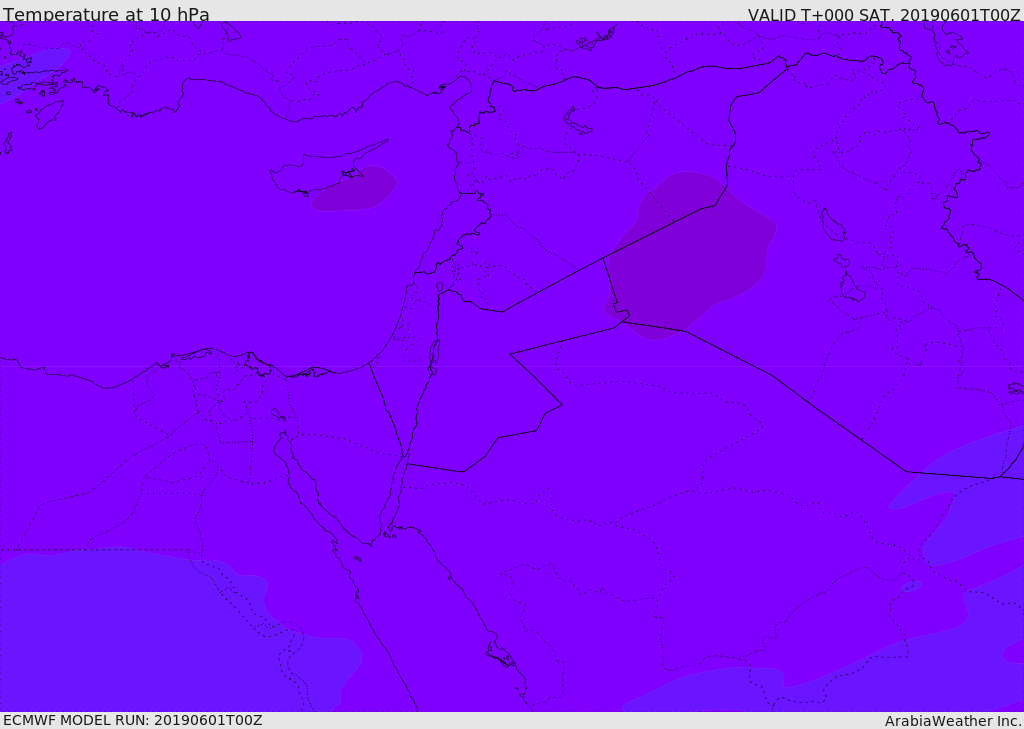Click the 'VALID T+000 SAT. 20190601T00Z' label

coord(884,14)
